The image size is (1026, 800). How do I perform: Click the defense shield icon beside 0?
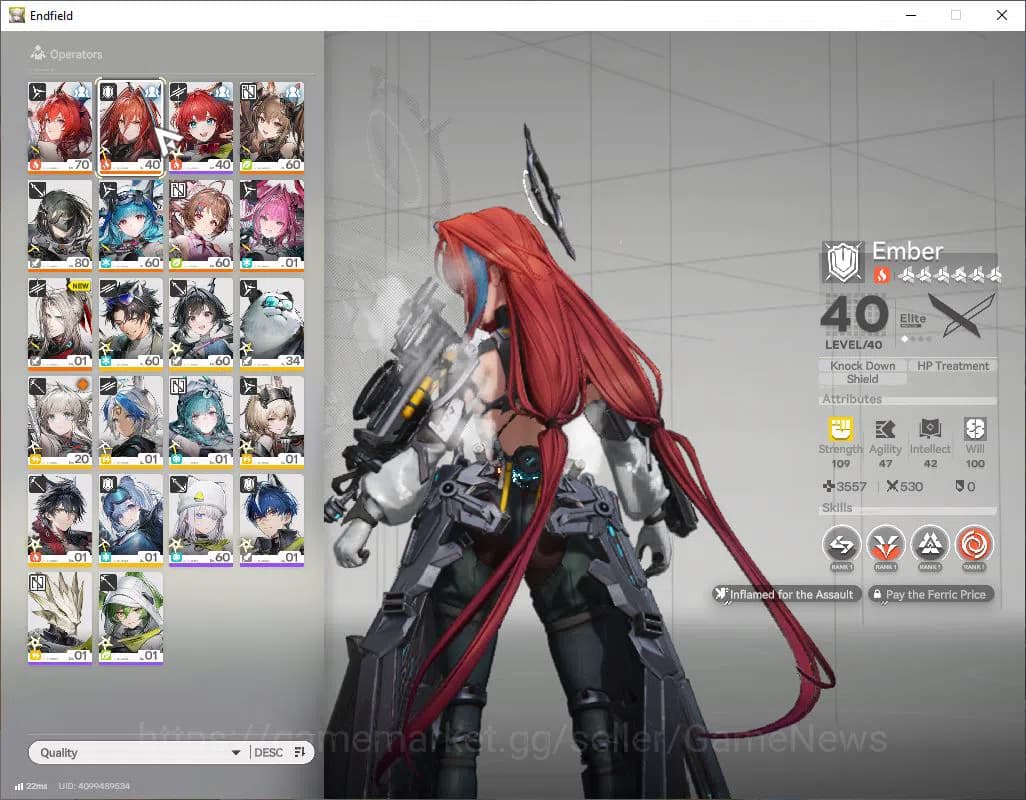pos(960,486)
